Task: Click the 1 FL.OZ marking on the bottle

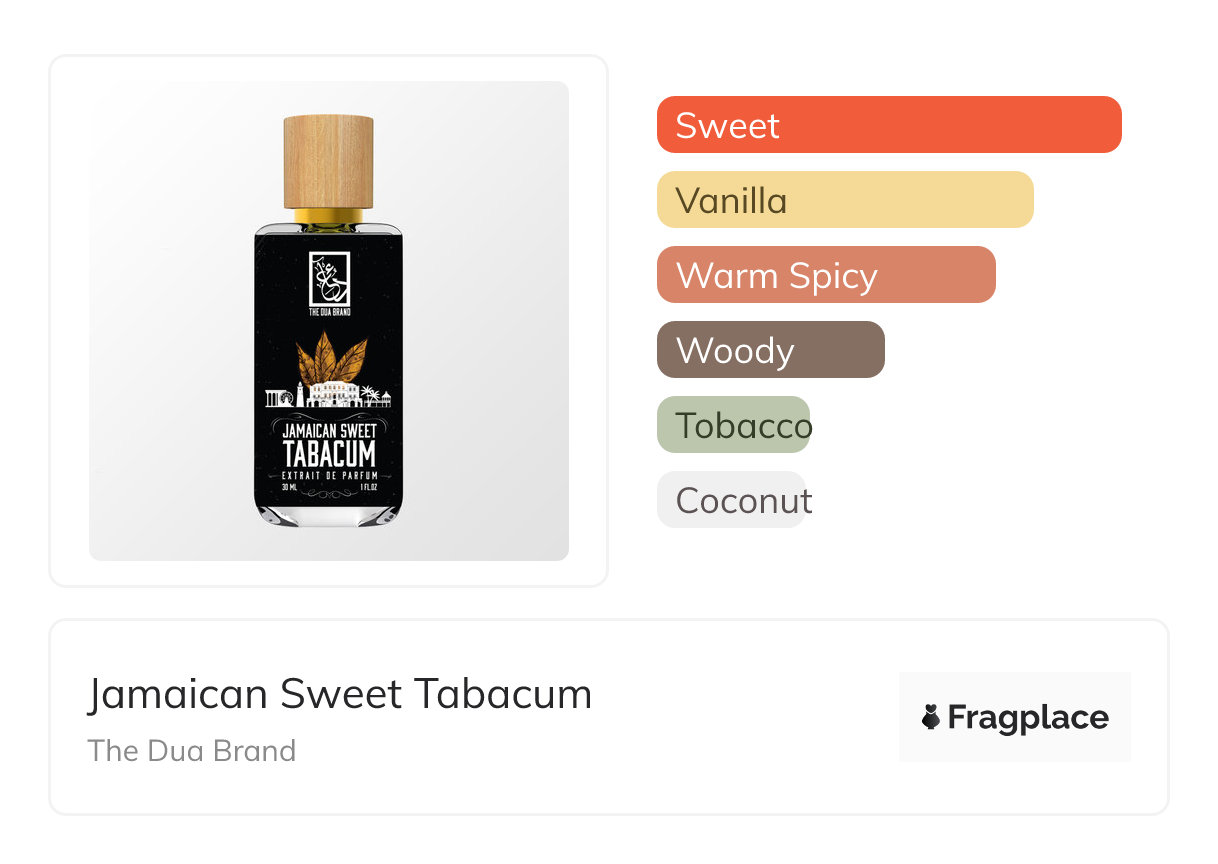Action: point(367,488)
